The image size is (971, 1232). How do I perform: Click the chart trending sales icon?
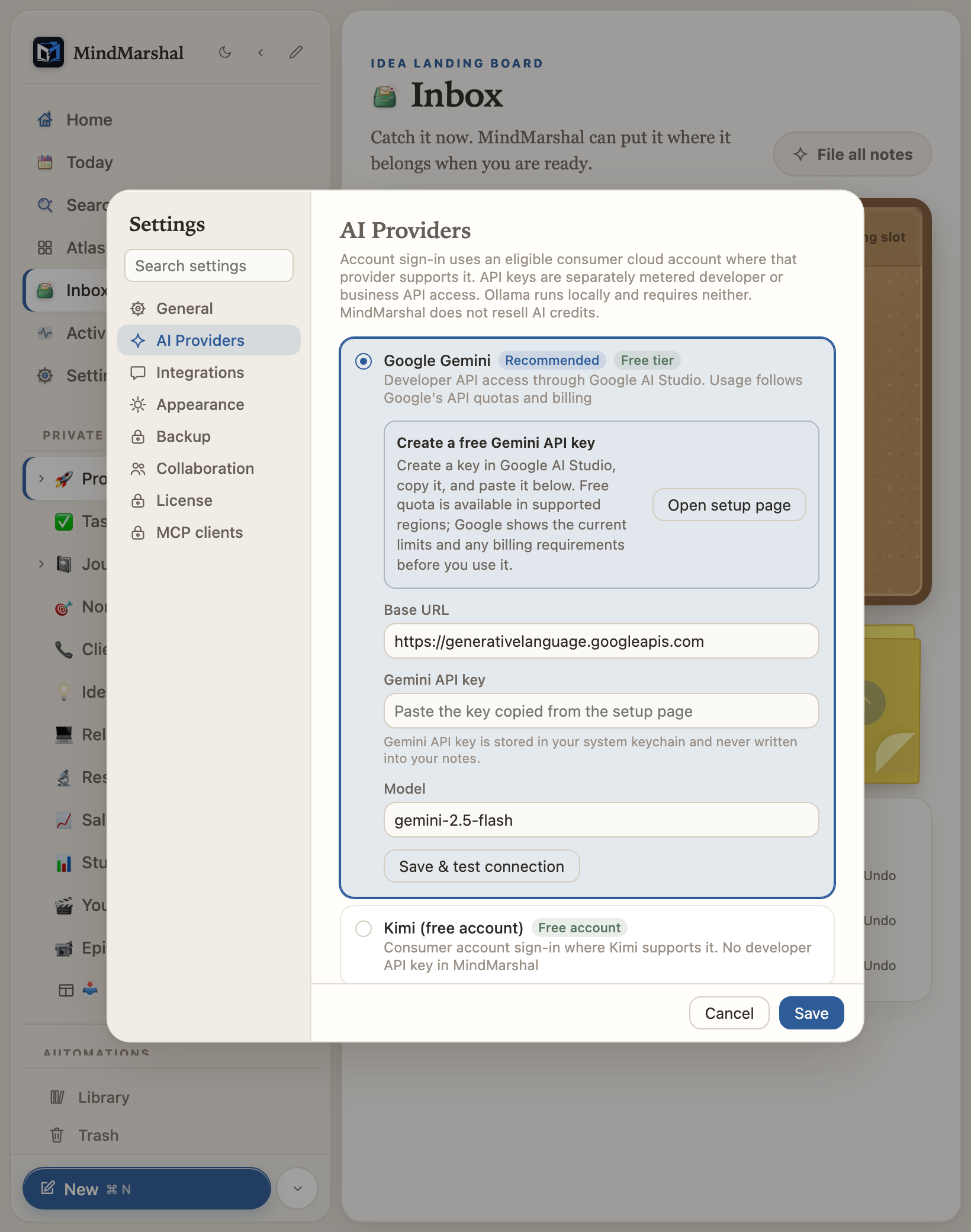pos(64,820)
